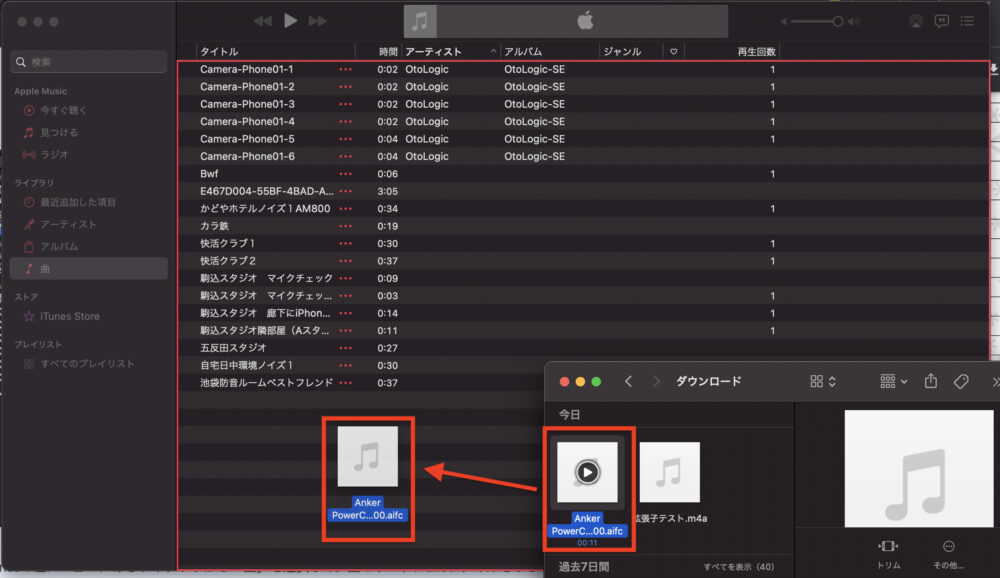Click the album artwork music note in the Music header

[420, 21]
